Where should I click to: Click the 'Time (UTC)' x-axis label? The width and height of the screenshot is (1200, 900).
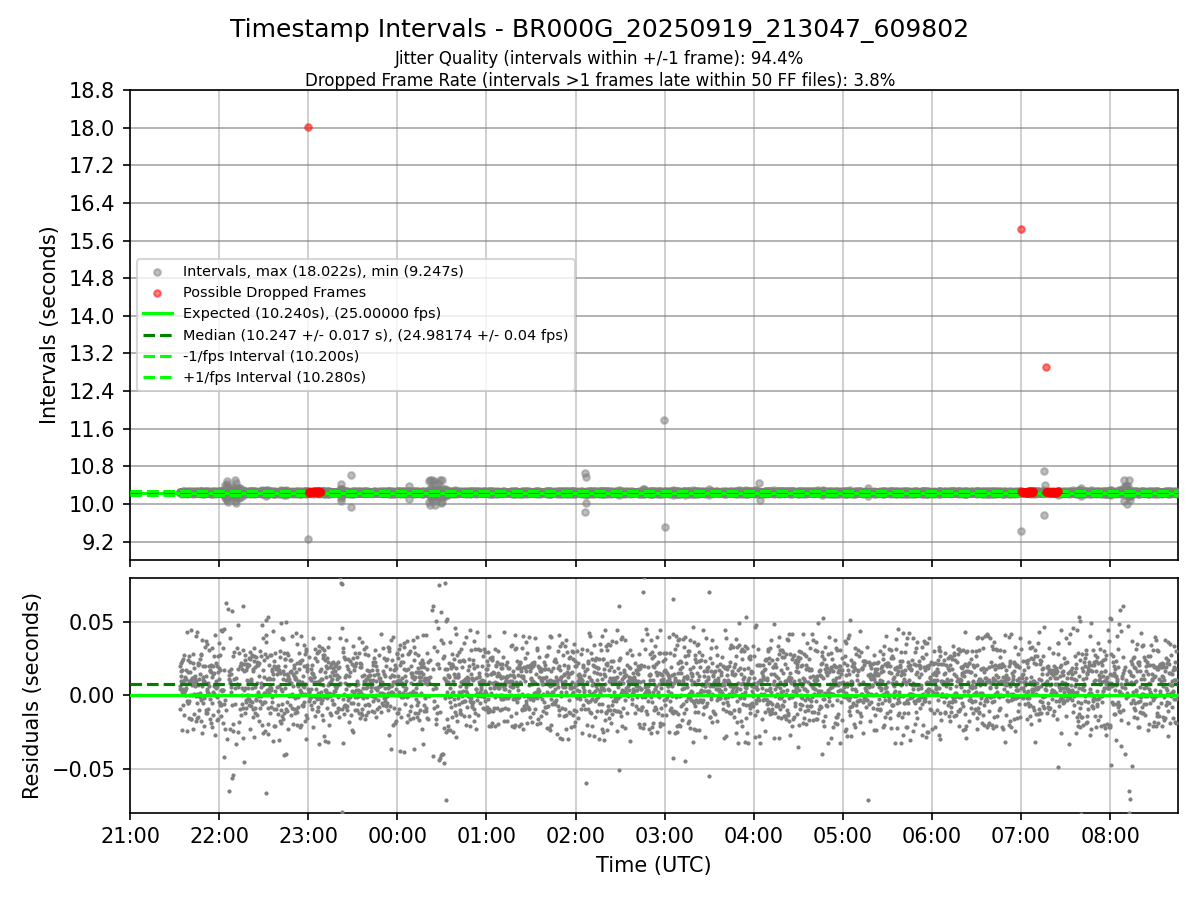653,865
